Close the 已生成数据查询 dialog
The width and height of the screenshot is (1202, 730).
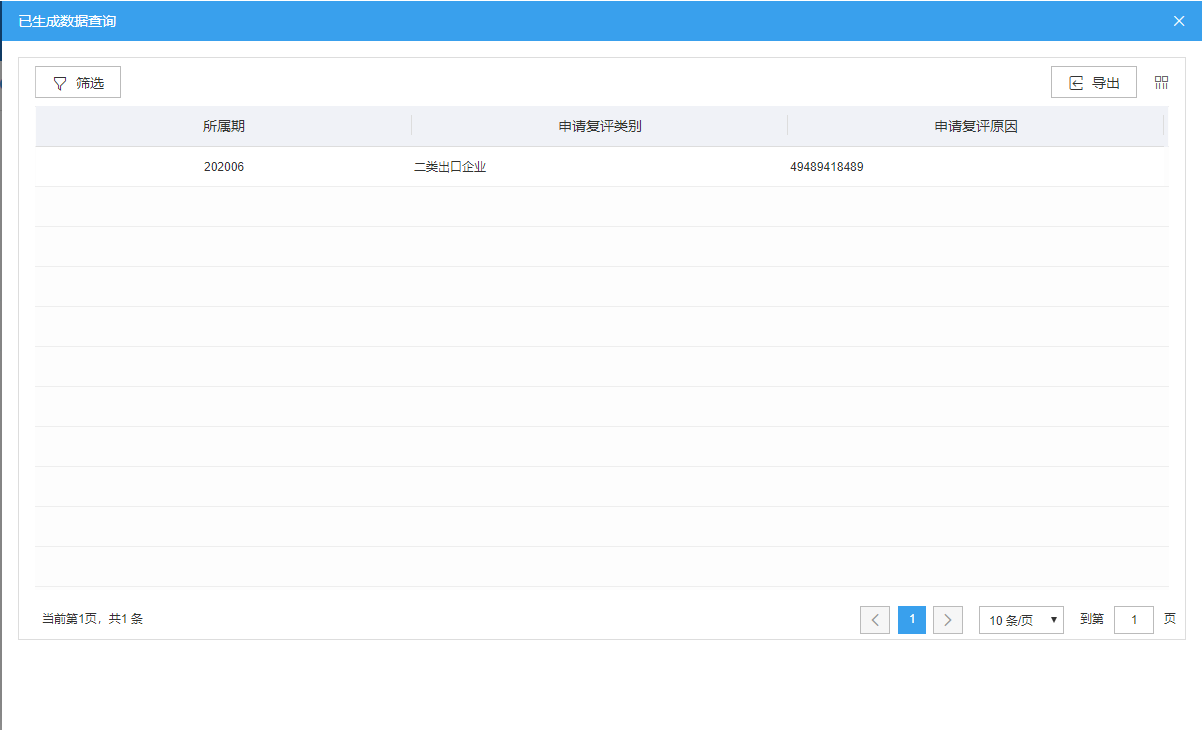point(1178,21)
